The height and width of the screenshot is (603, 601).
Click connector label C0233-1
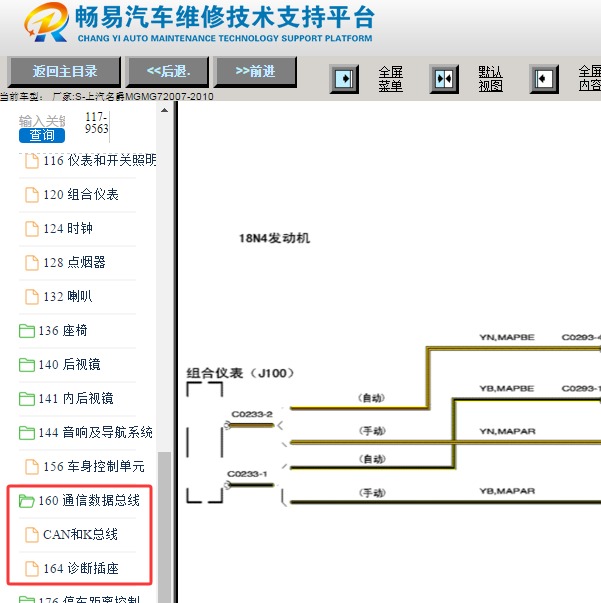point(247,474)
